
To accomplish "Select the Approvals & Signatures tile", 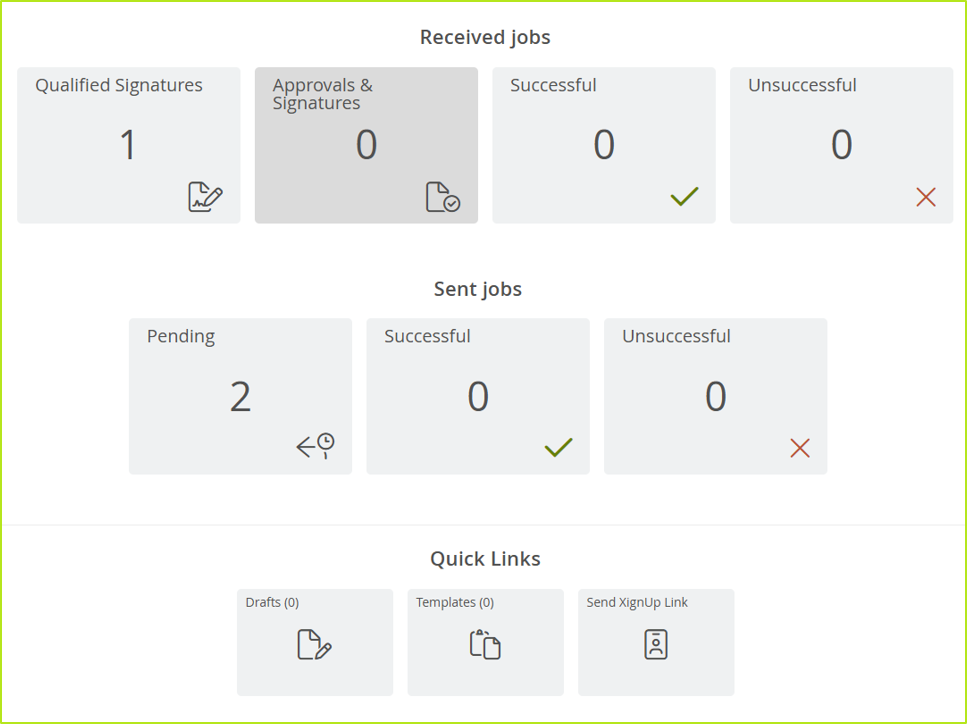I will pyautogui.click(x=366, y=144).
